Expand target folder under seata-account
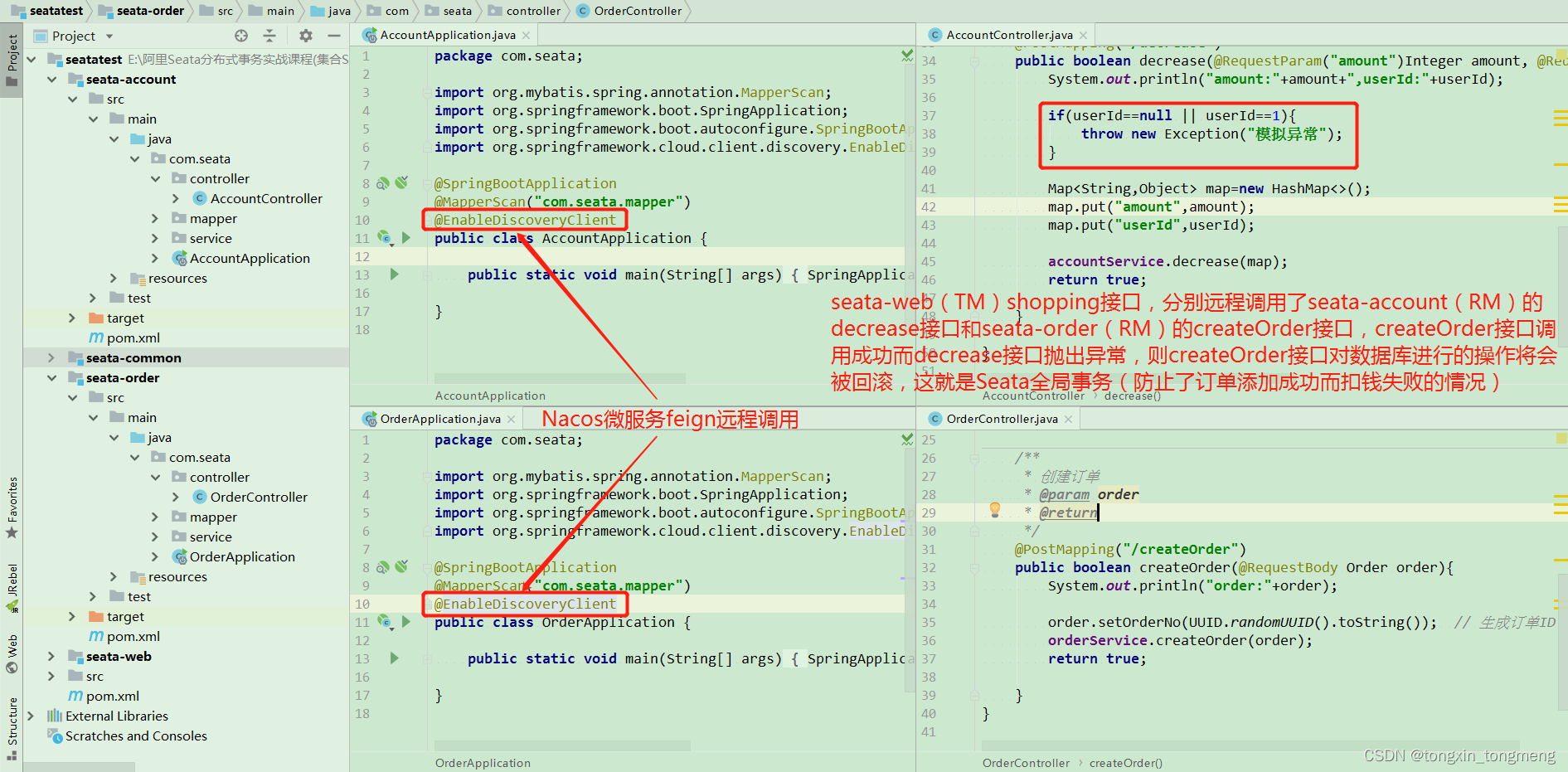Image resolution: width=1568 pixels, height=772 pixels. [72, 318]
